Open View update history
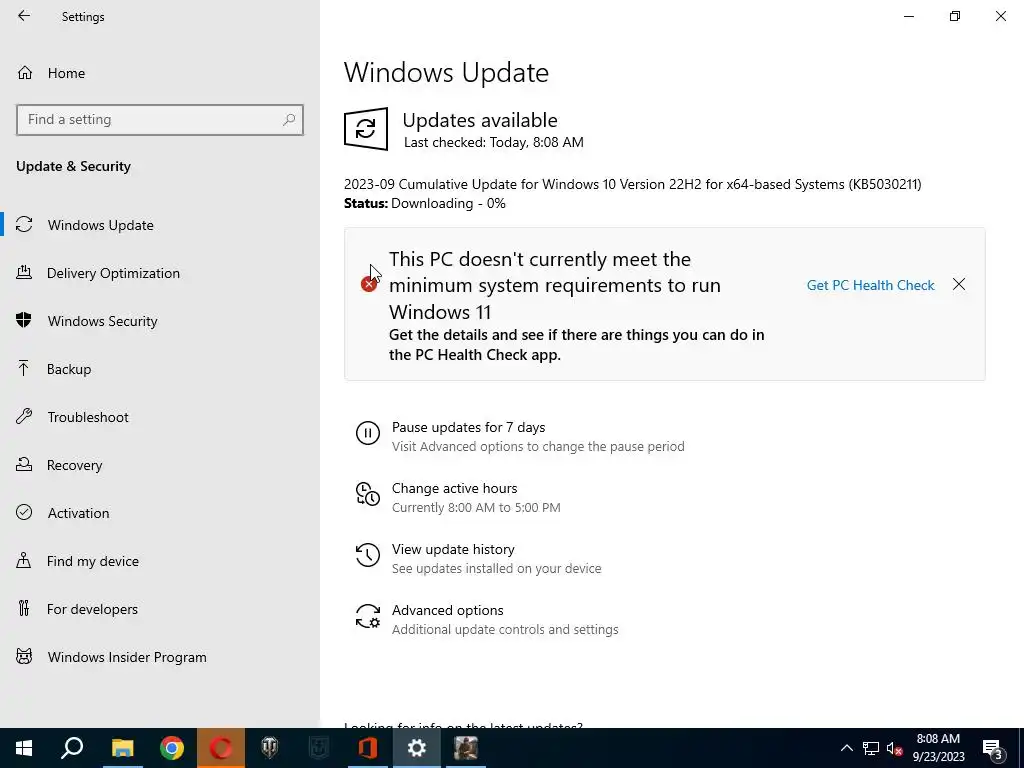The width and height of the screenshot is (1024, 768). click(453, 549)
